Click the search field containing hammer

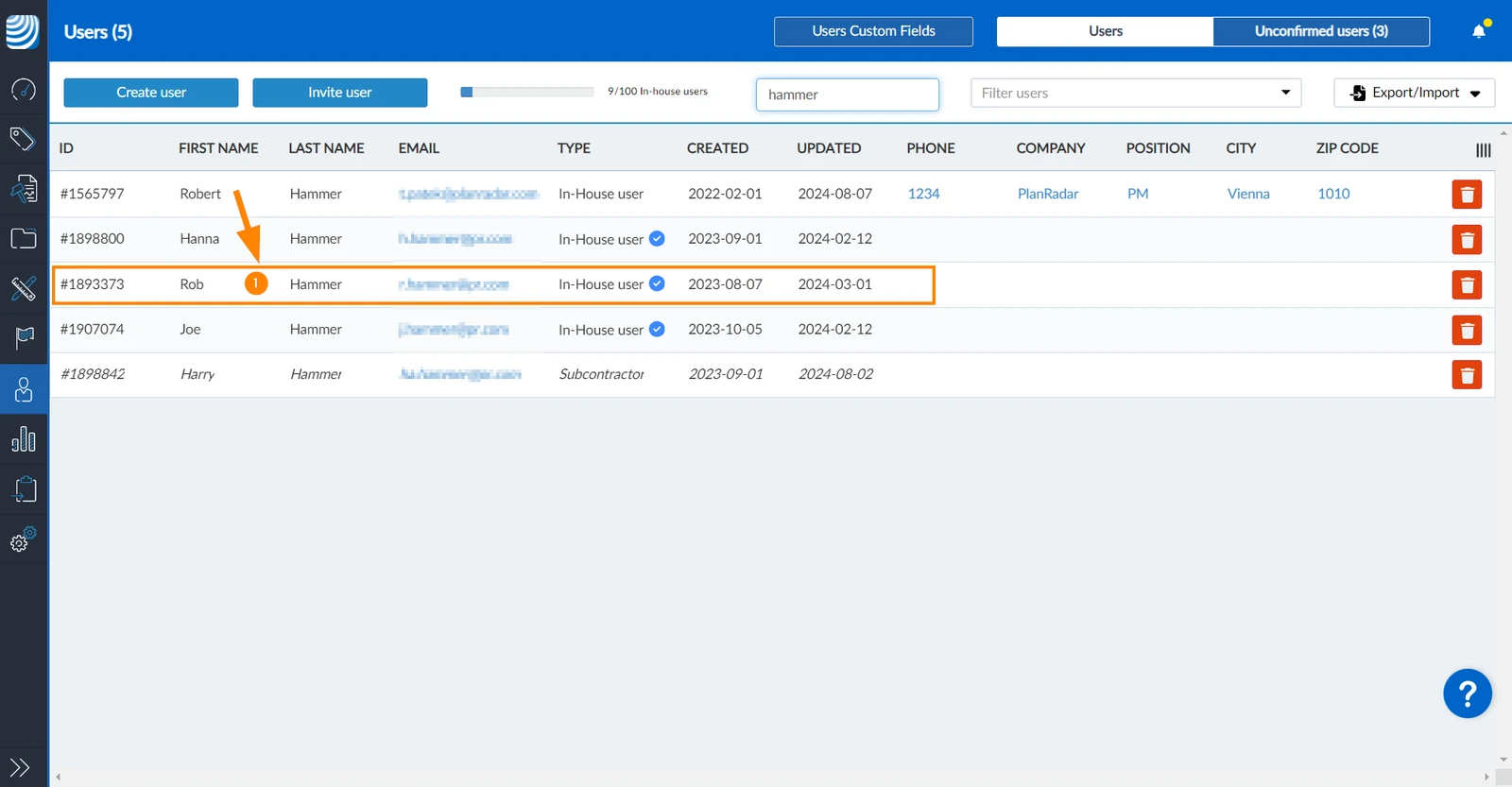point(848,94)
